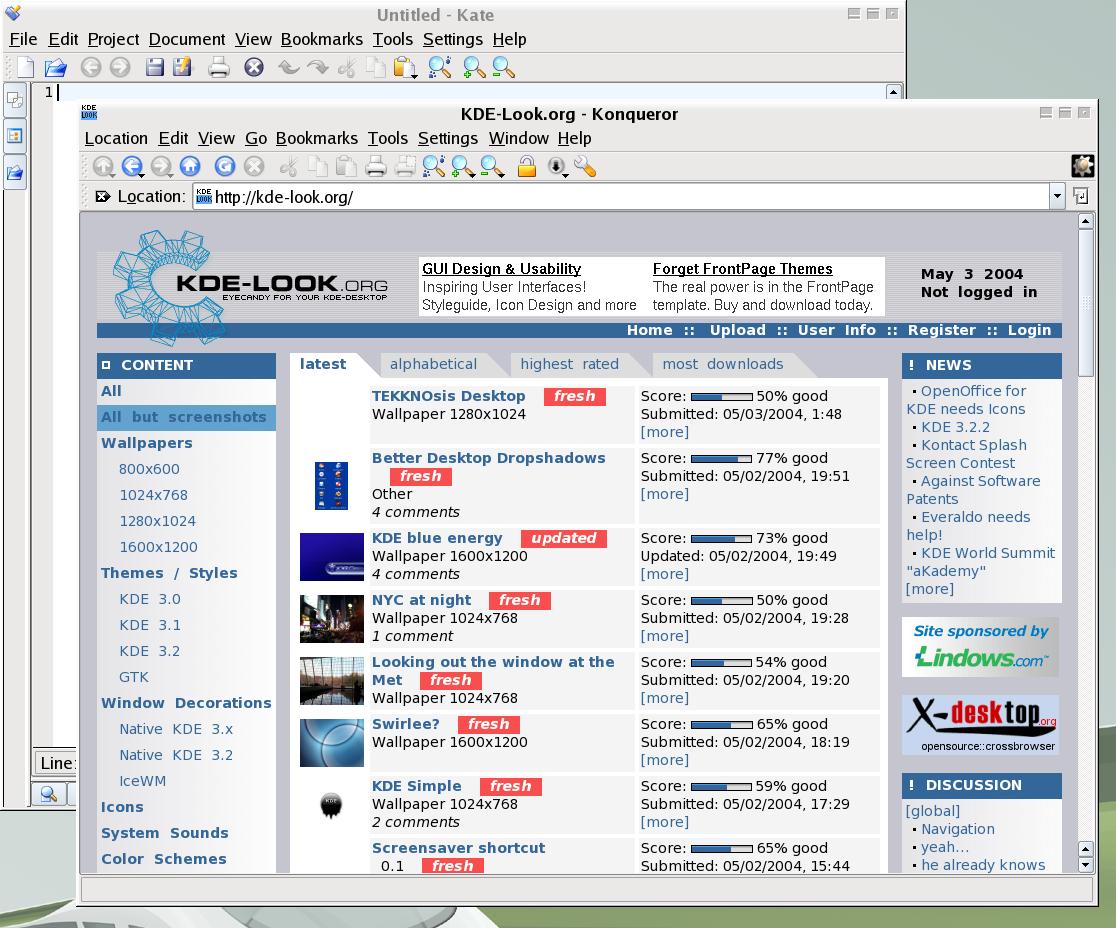1116x928 pixels.
Task: Click the New document icon in Kate
Action: pyautogui.click(x=26, y=68)
